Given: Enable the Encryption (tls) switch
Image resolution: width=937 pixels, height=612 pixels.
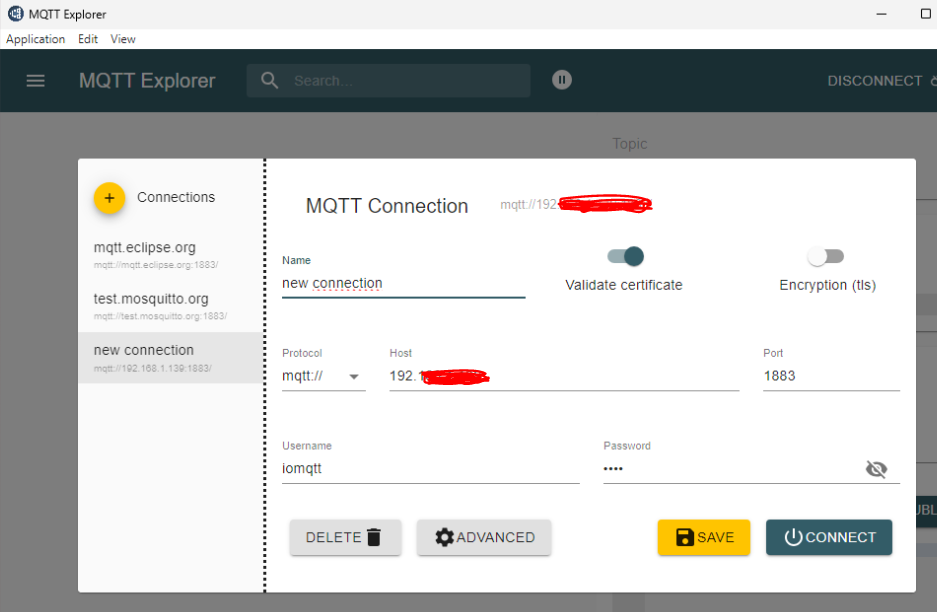Looking at the screenshot, I should (826, 257).
